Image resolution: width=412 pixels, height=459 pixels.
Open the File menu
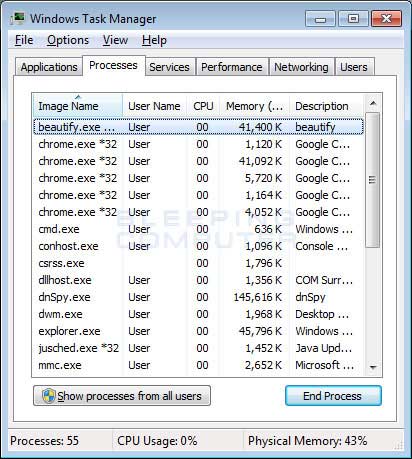click(x=24, y=40)
